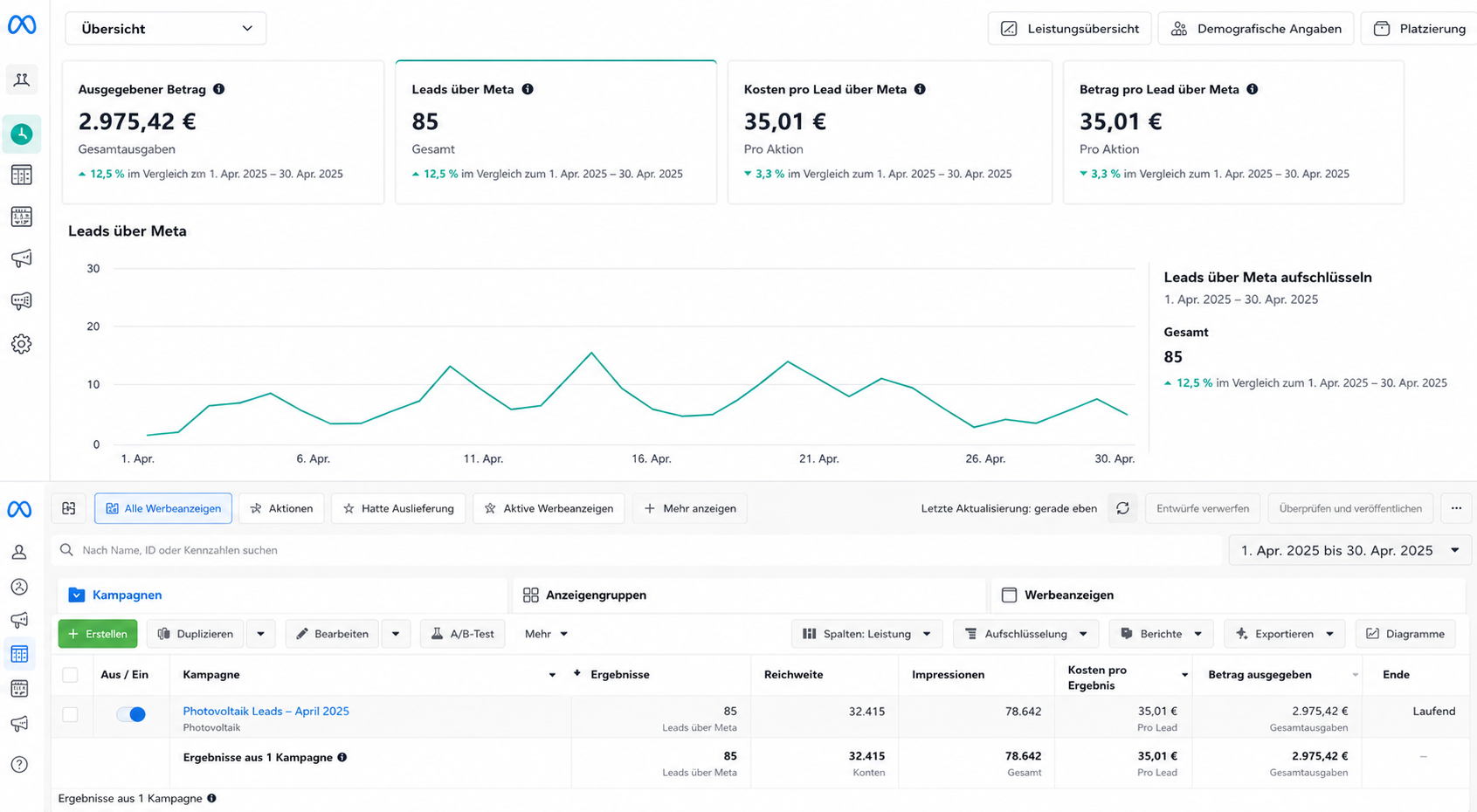Open the Übersicht dropdown
The height and width of the screenshot is (812, 1477).
point(166,29)
